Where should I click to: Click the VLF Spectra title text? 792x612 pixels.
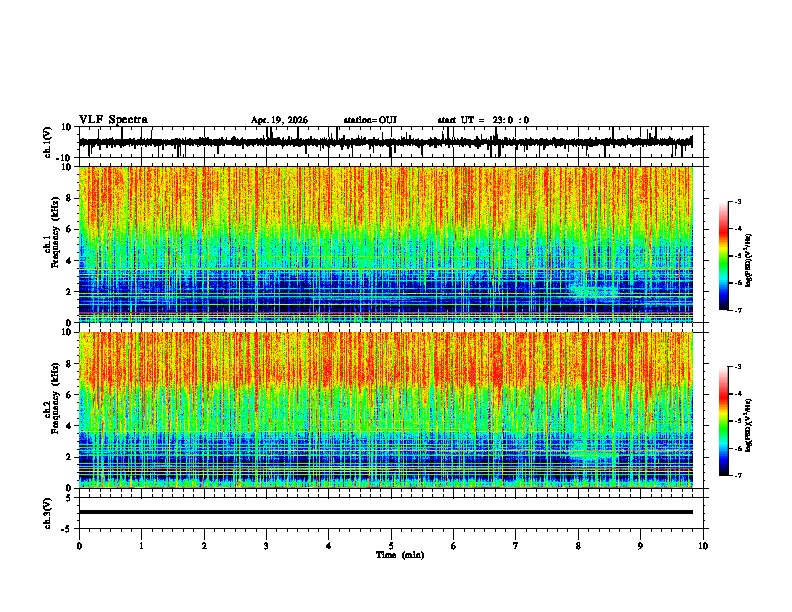(113, 120)
